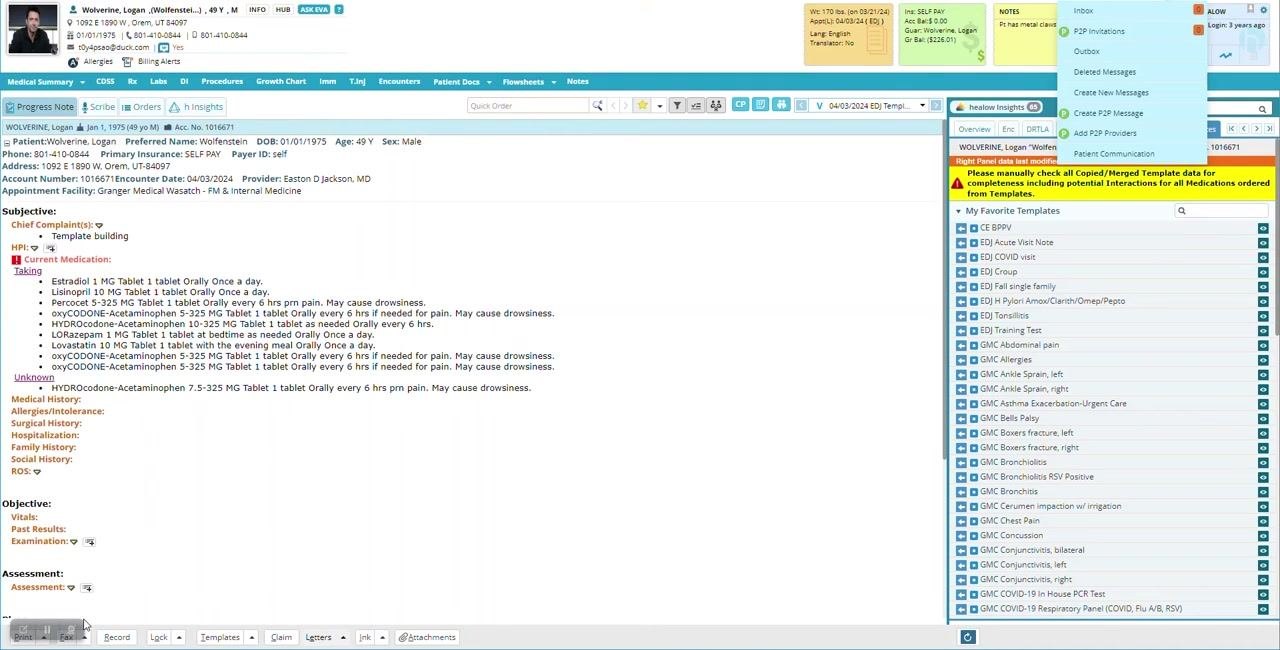
Task: Click the Record button
Action: (117, 637)
